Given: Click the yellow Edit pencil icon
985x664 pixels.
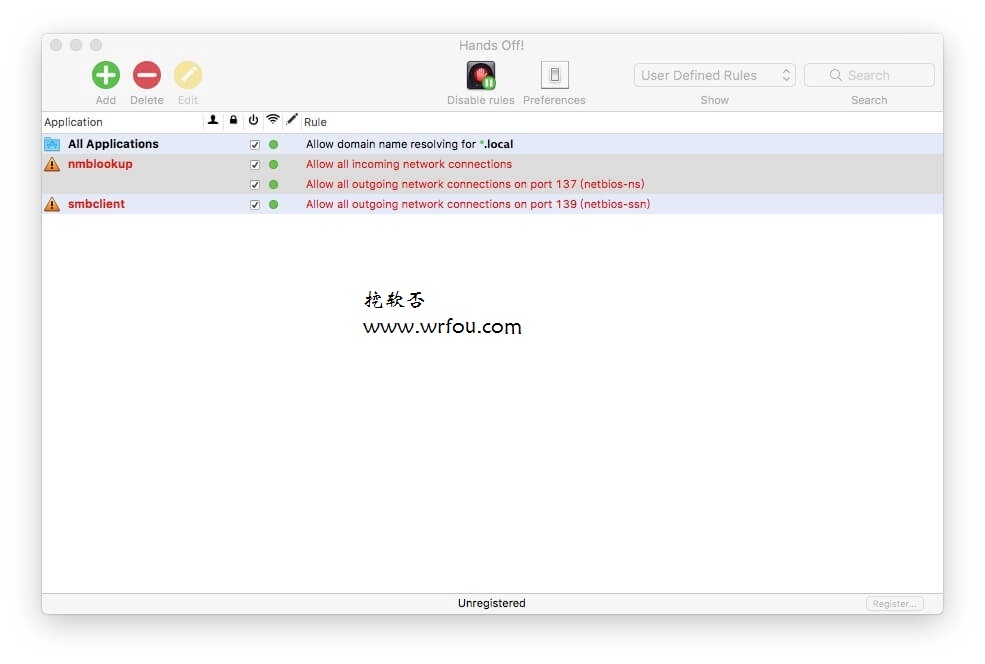Looking at the screenshot, I should point(187,75).
